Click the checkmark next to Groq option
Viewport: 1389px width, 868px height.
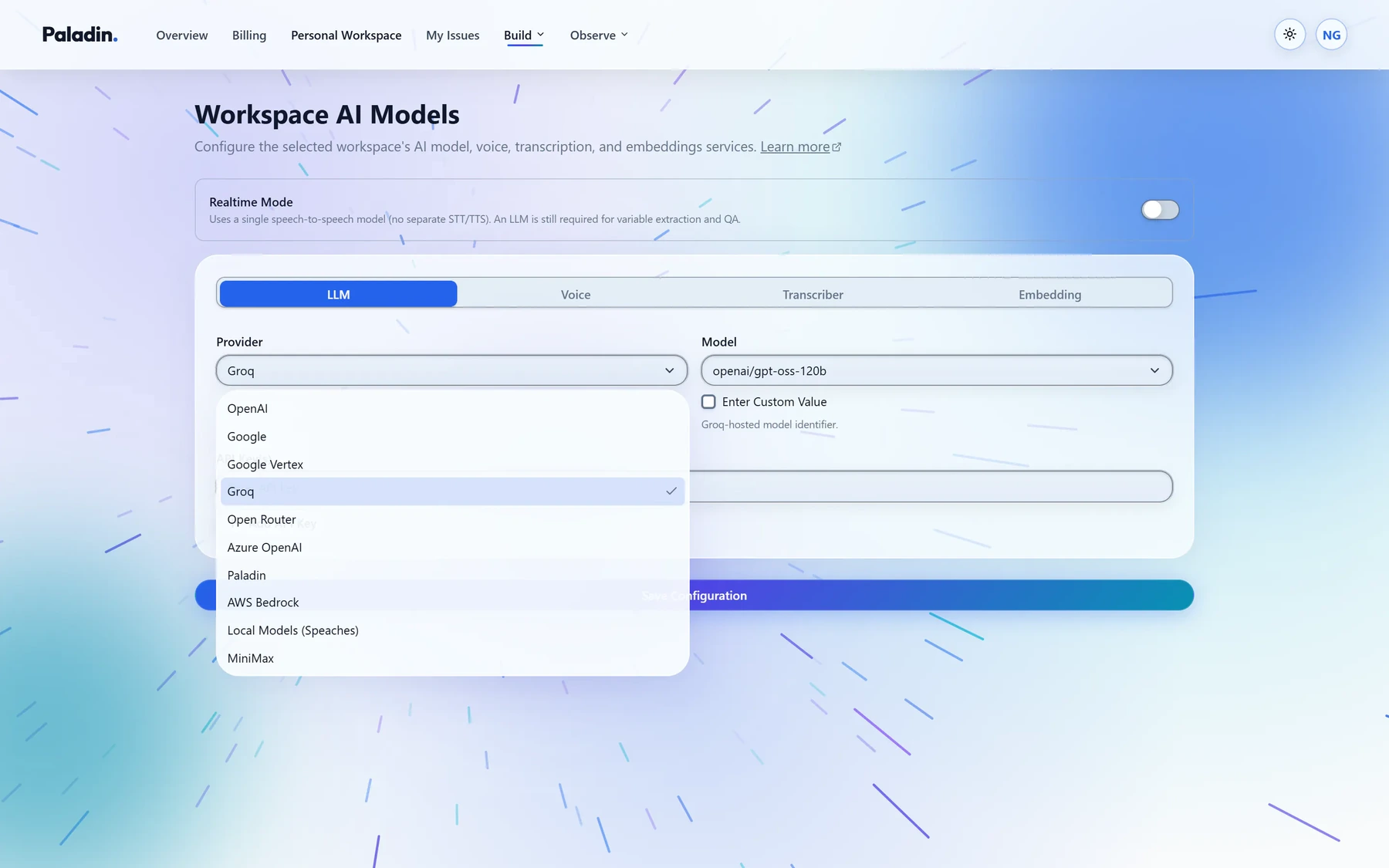(x=671, y=491)
